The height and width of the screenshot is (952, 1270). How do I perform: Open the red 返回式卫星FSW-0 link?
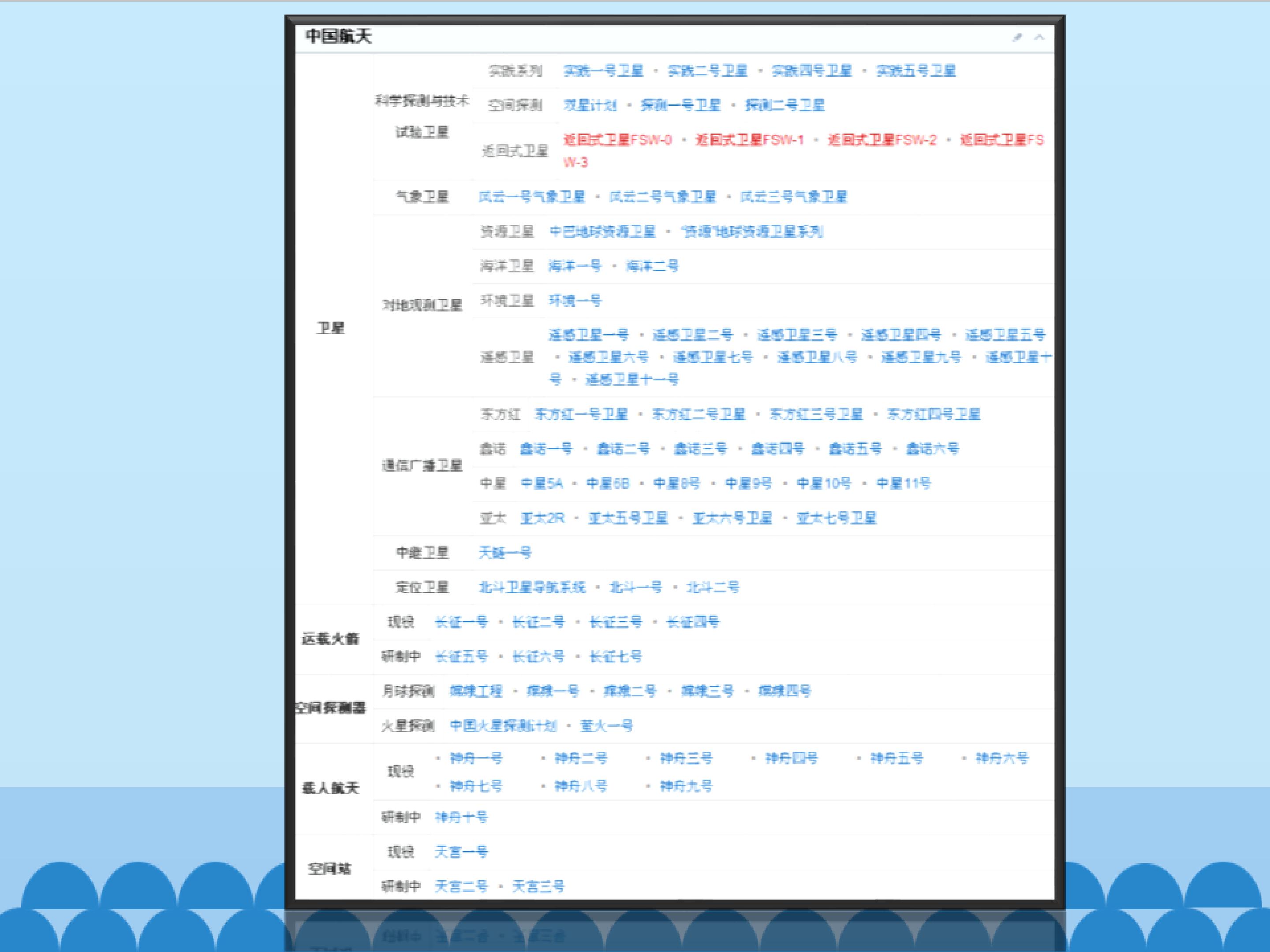click(617, 140)
